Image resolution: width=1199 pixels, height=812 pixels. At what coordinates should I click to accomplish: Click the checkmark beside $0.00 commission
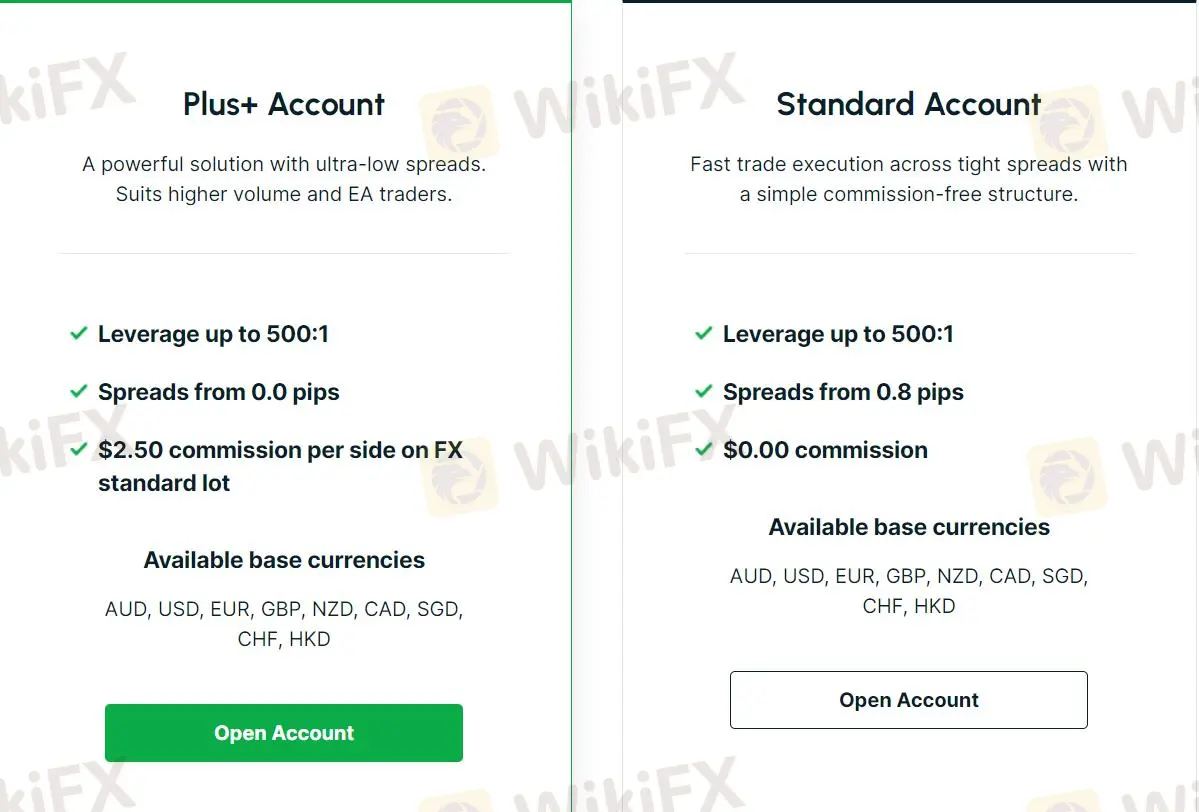704,449
